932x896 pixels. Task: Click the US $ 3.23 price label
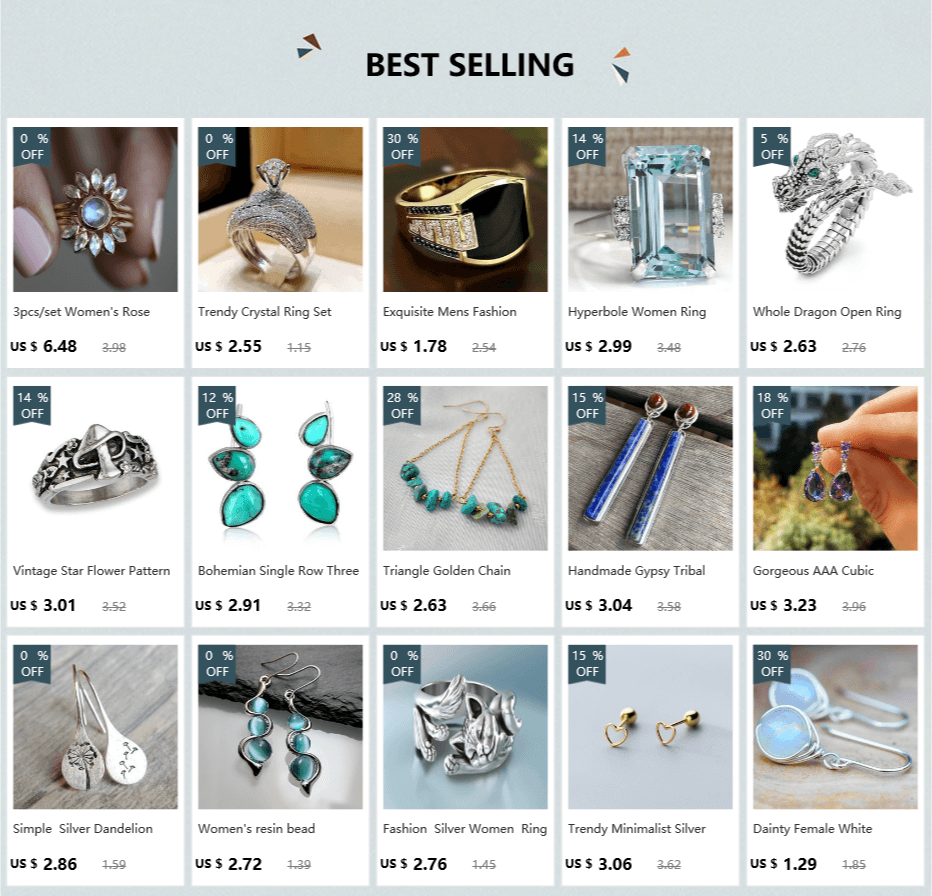click(783, 605)
